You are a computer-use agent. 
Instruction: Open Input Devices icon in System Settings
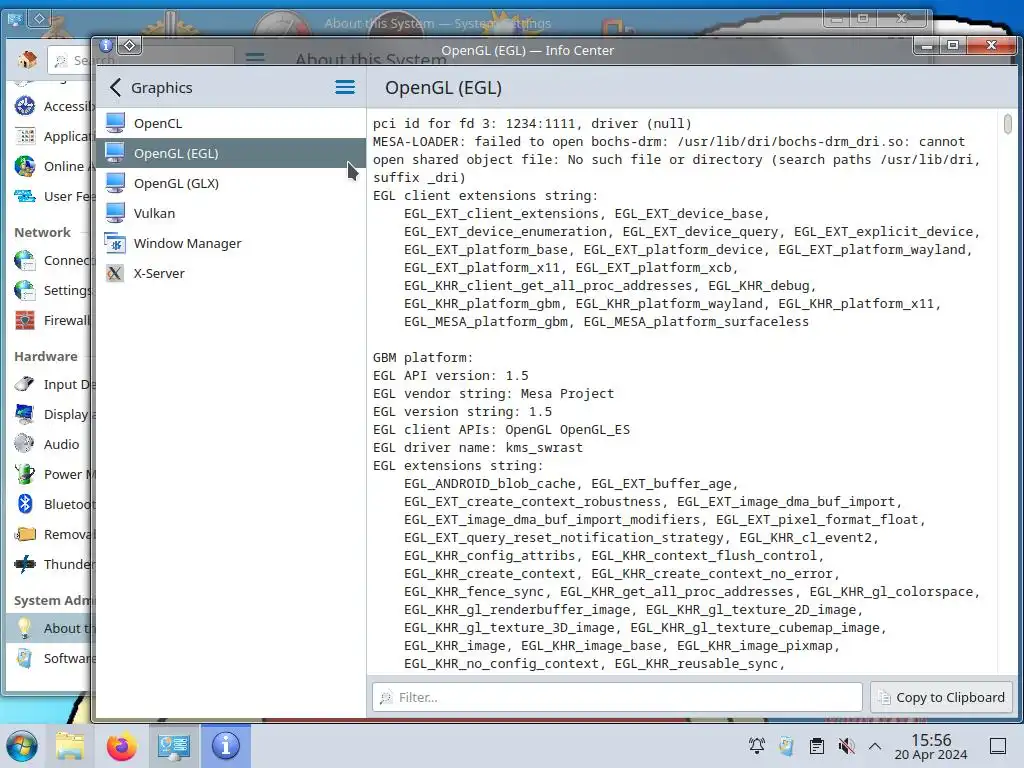coord(25,384)
